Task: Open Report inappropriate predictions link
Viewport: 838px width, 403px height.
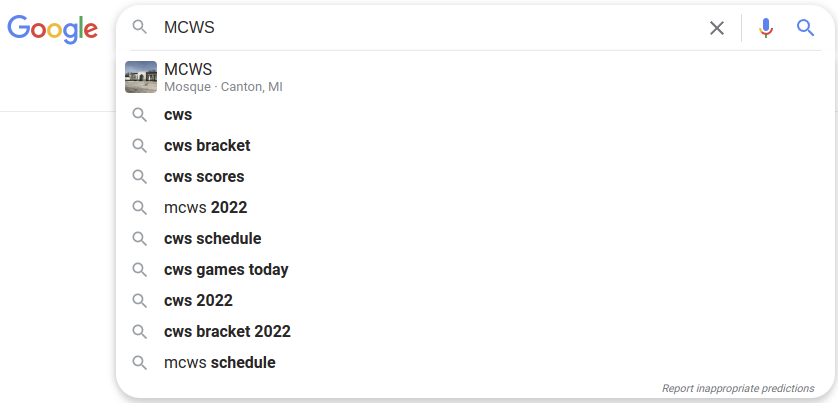Action: pos(738,388)
